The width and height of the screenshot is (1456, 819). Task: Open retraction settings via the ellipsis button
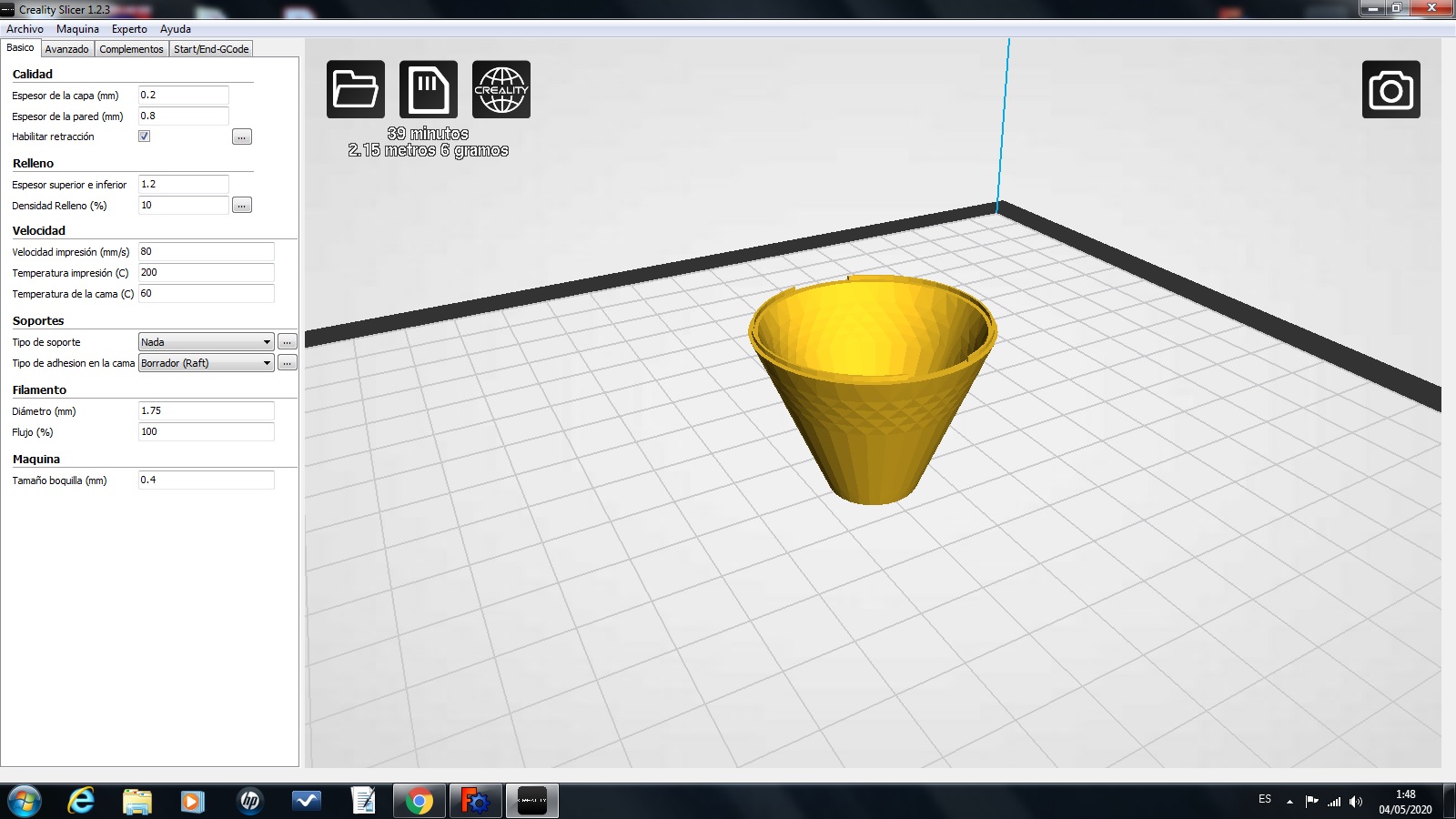click(241, 137)
